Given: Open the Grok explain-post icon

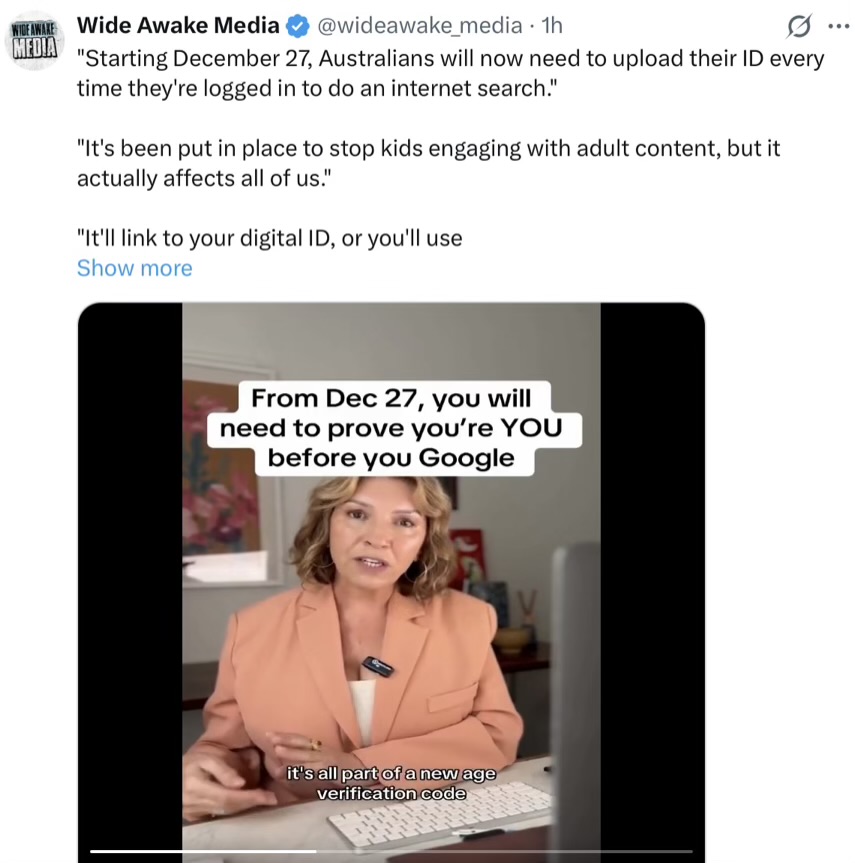Looking at the screenshot, I should click(799, 26).
